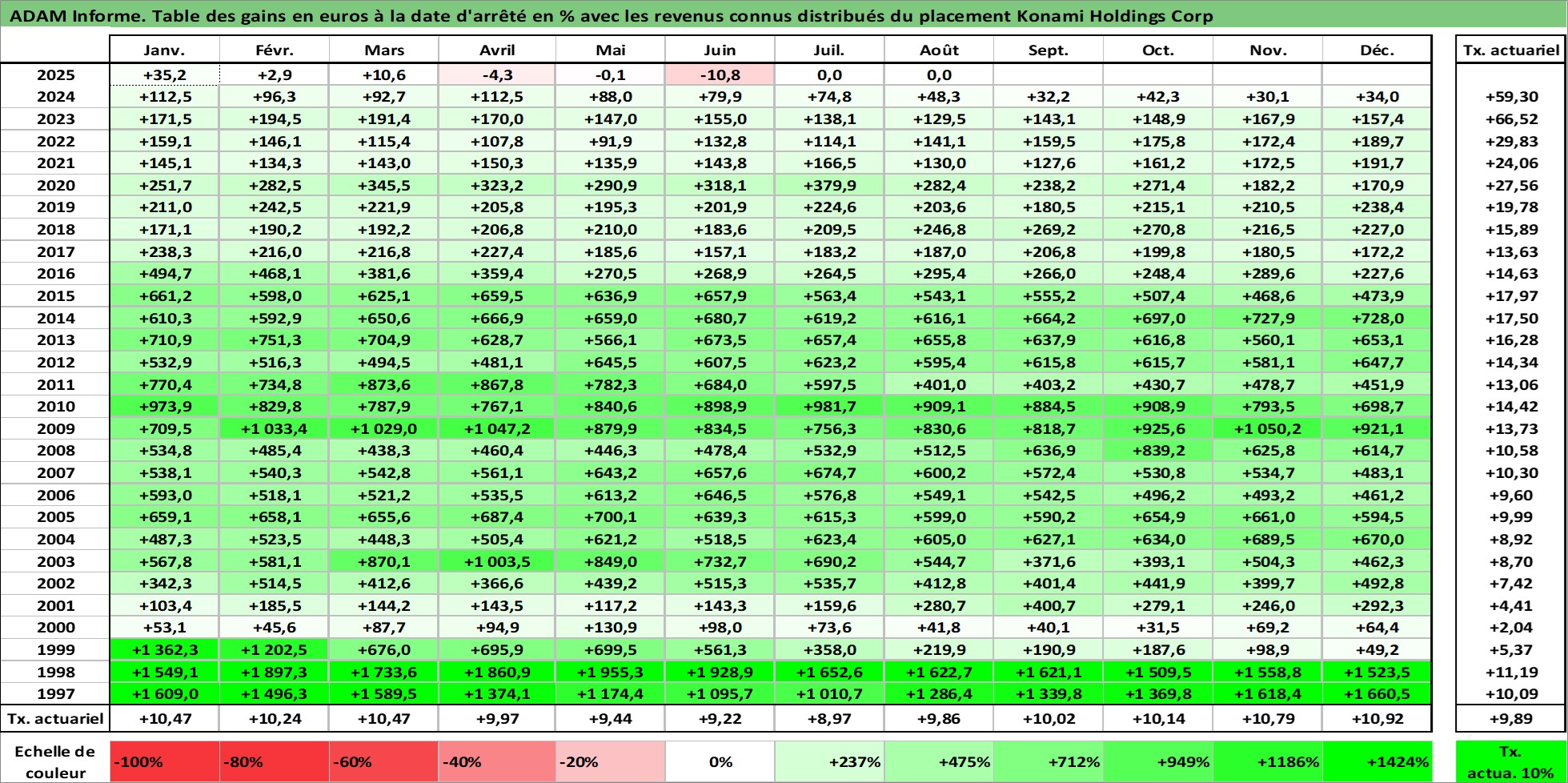Click the +475% color swatch
Screen dimensions: 1568x783
click(939, 762)
